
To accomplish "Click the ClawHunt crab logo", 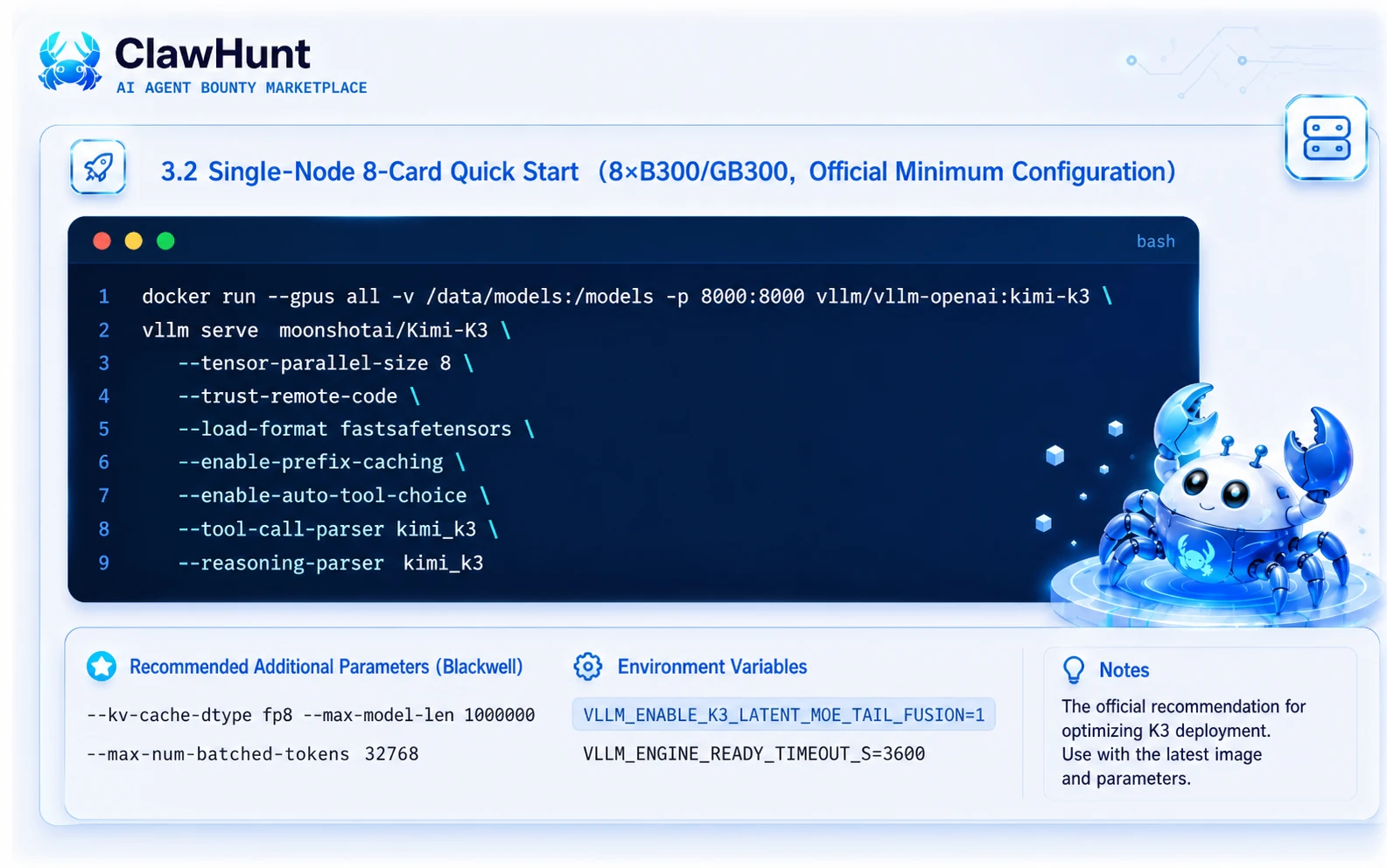I will (x=70, y=61).
